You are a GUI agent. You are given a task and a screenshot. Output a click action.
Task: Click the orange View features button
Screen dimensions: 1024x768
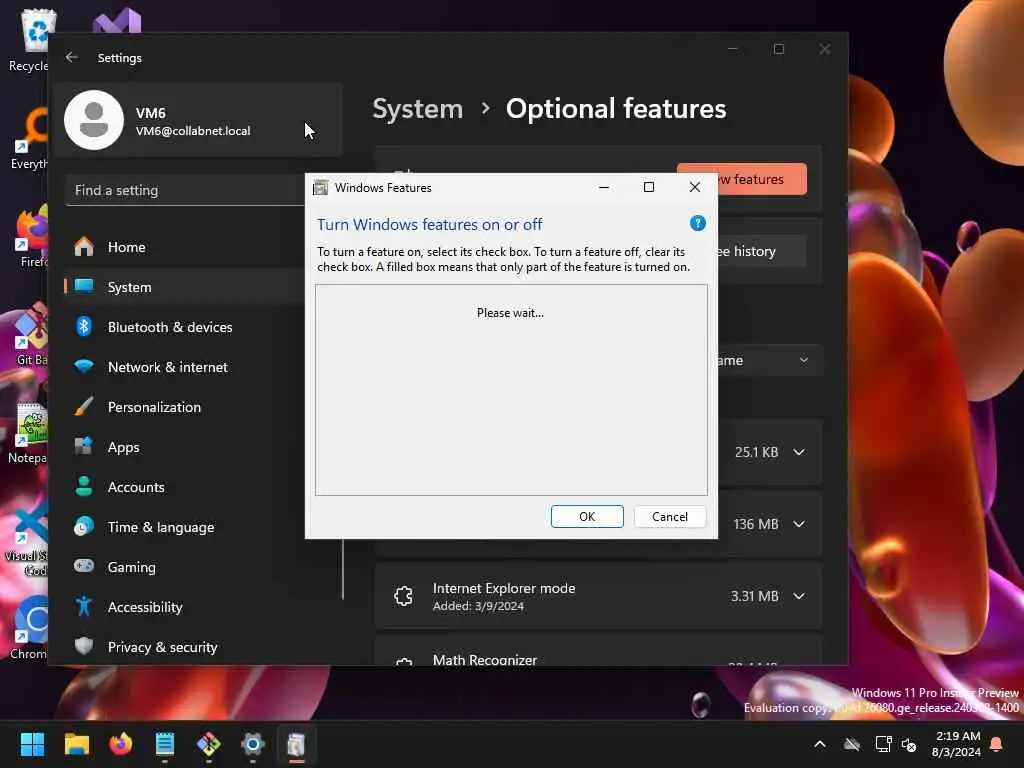(x=741, y=179)
